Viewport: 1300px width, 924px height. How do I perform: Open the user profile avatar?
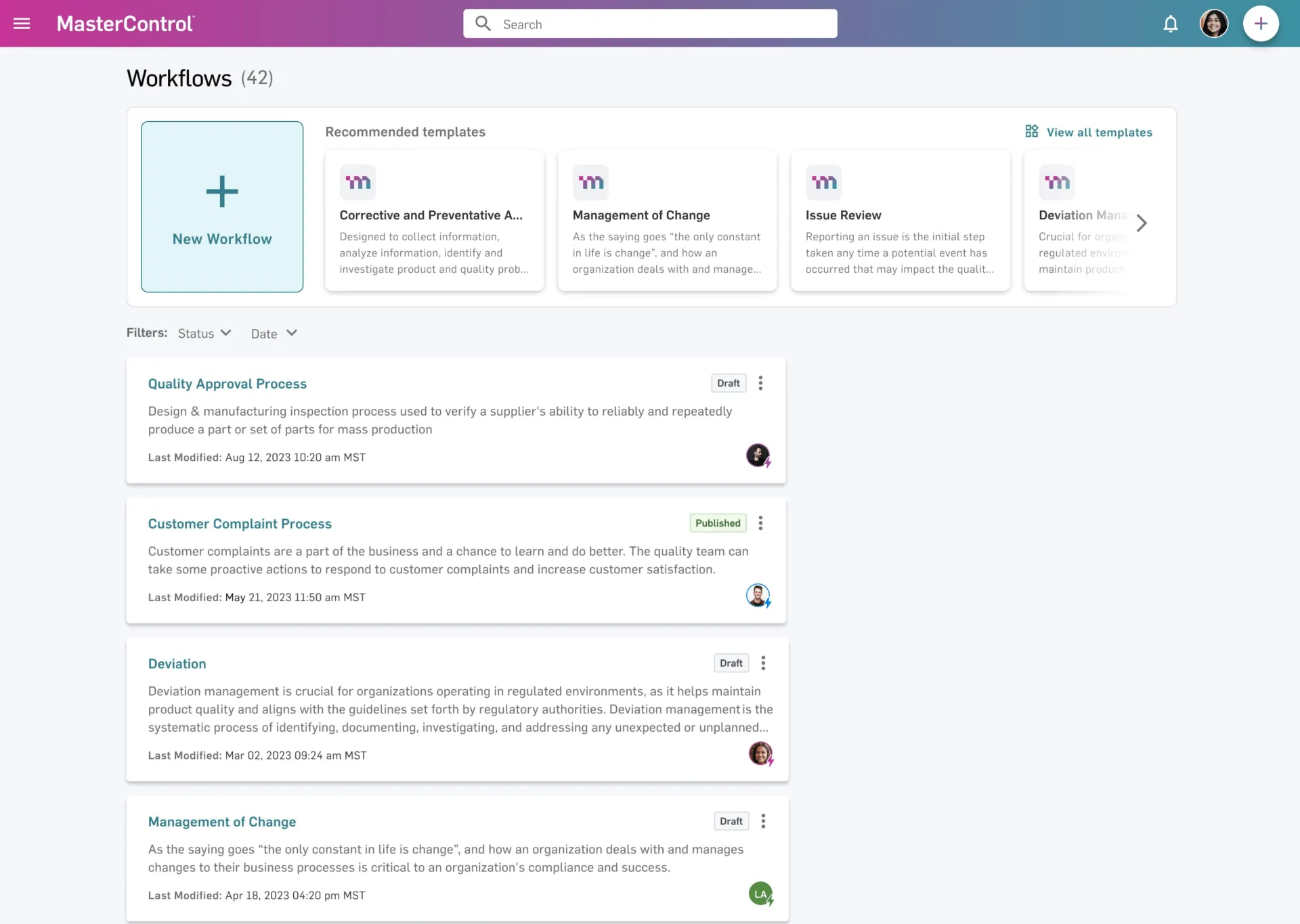tap(1214, 24)
